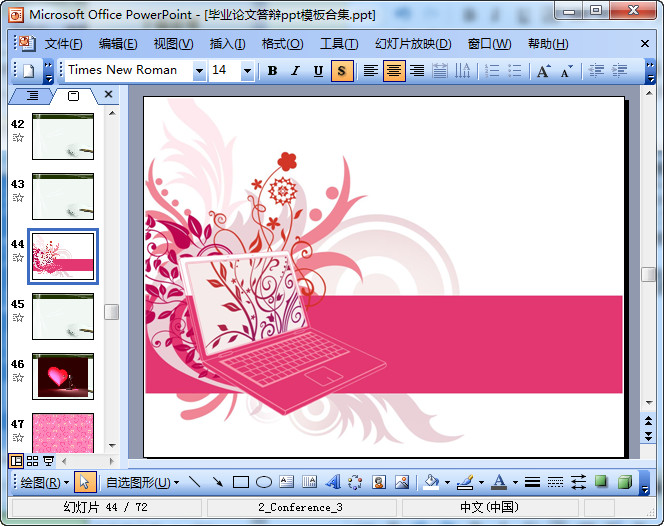Open the 插入(I) menu

pos(227,44)
